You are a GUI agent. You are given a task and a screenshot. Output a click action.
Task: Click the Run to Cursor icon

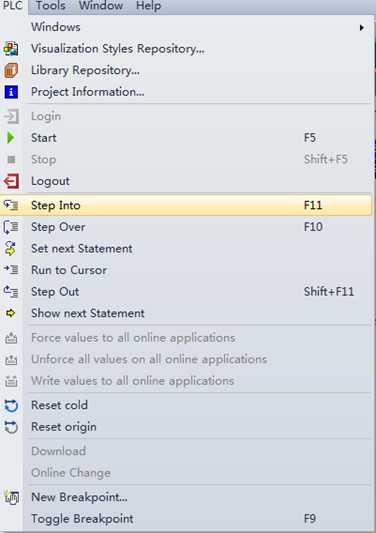click(11, 270)
